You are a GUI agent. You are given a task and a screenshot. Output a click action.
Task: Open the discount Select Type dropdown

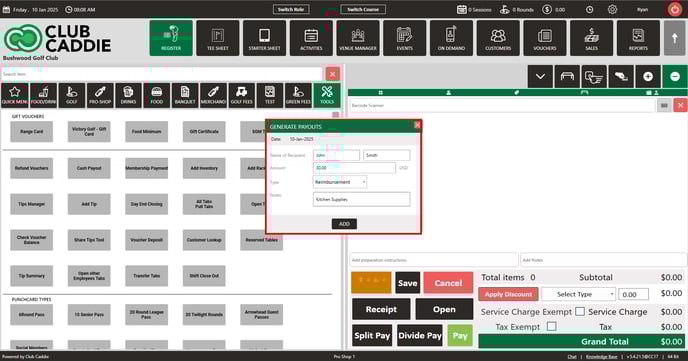[x=578, y=294]
